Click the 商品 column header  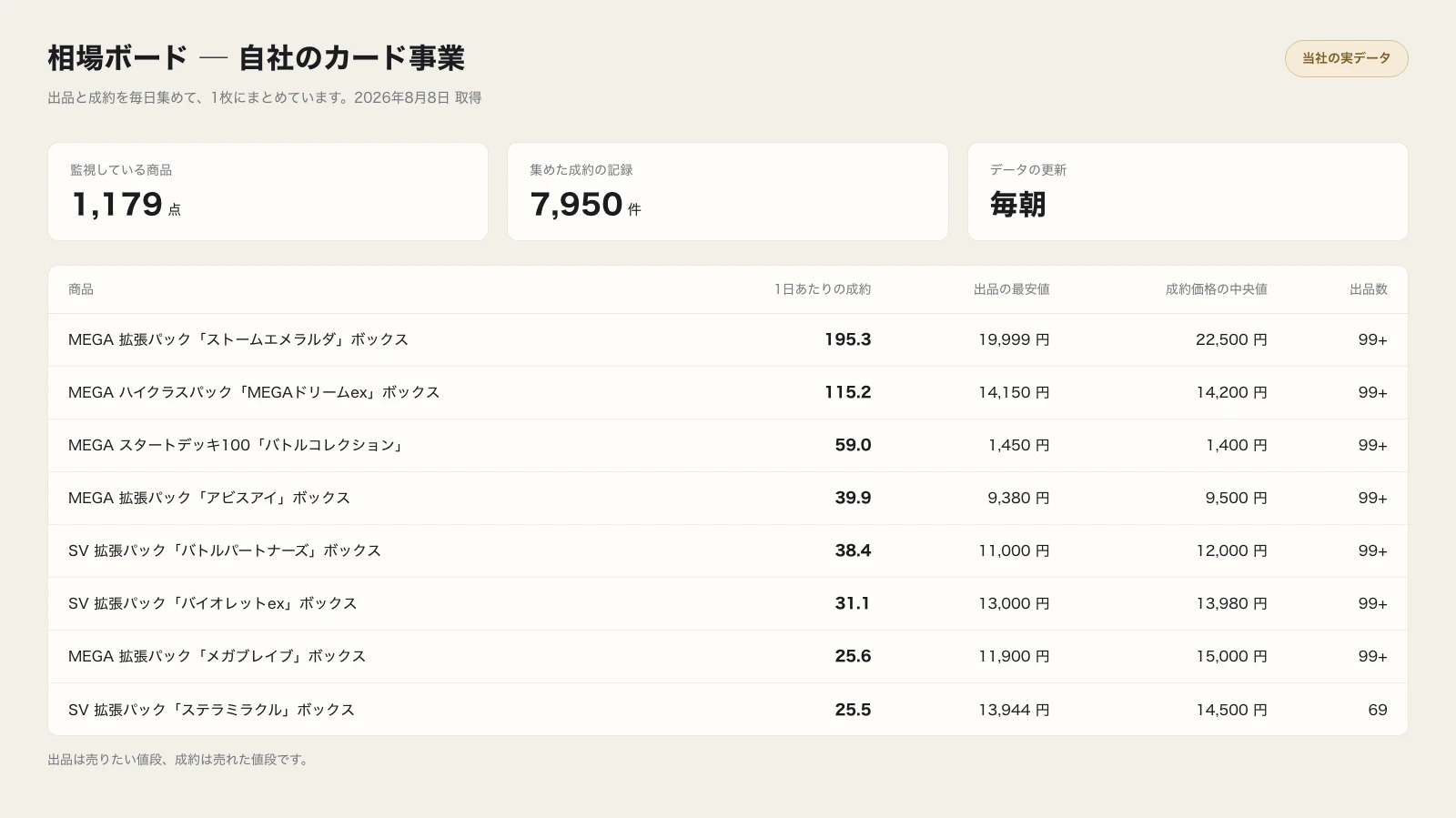pos(81,289)
